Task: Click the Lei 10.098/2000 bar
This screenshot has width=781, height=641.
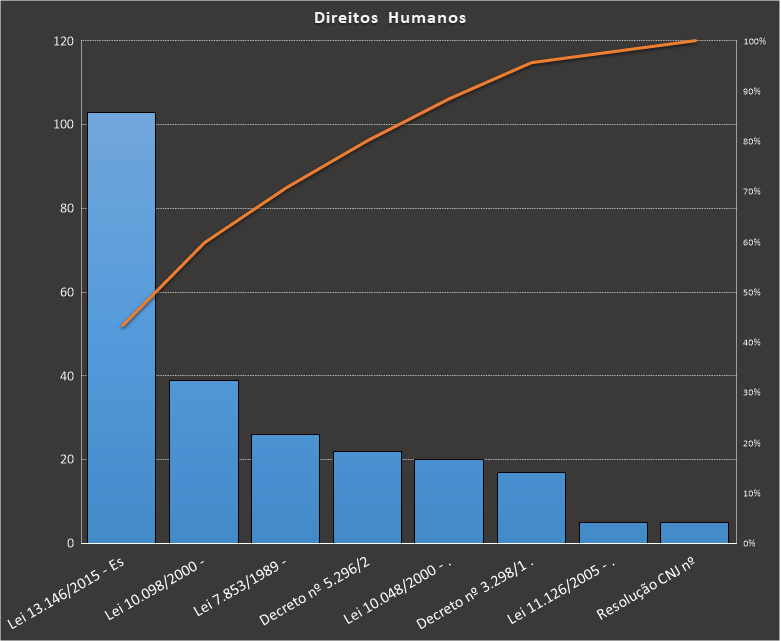Action: coord(203,461)
